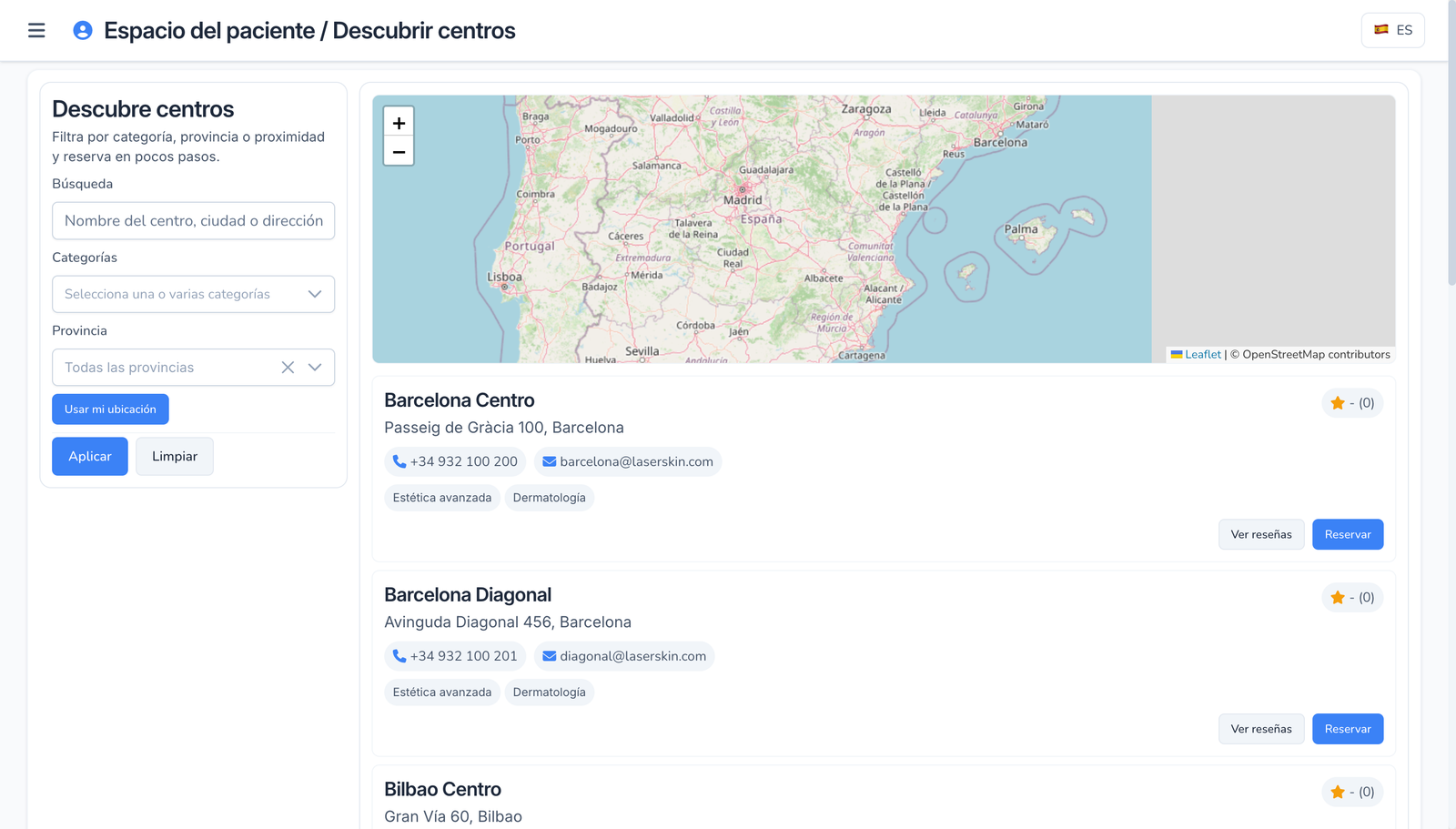Screen dimensions: 1456x829
Task: Zoom out on the map
Action: (x=399, y=151)
